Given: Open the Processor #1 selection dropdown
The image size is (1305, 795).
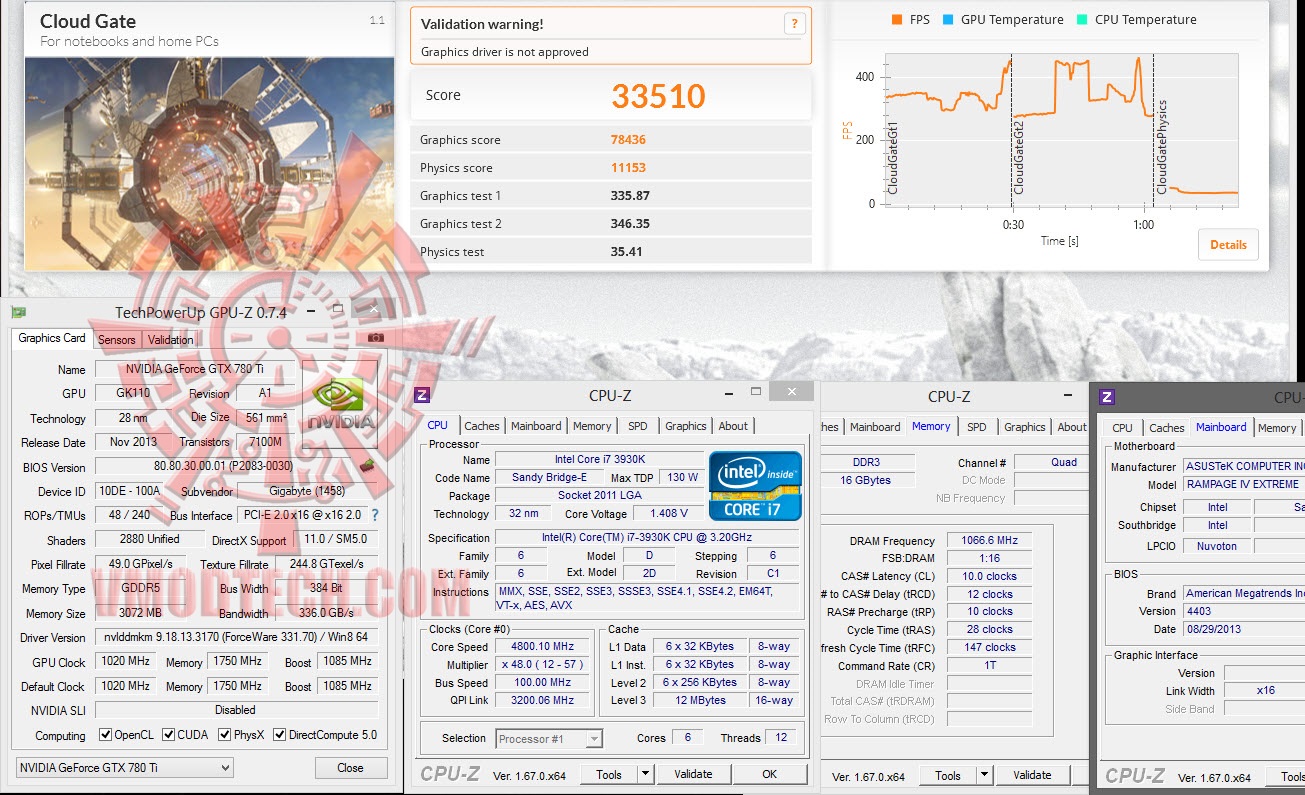Looking at the screenshot, I should click(550, 739).
